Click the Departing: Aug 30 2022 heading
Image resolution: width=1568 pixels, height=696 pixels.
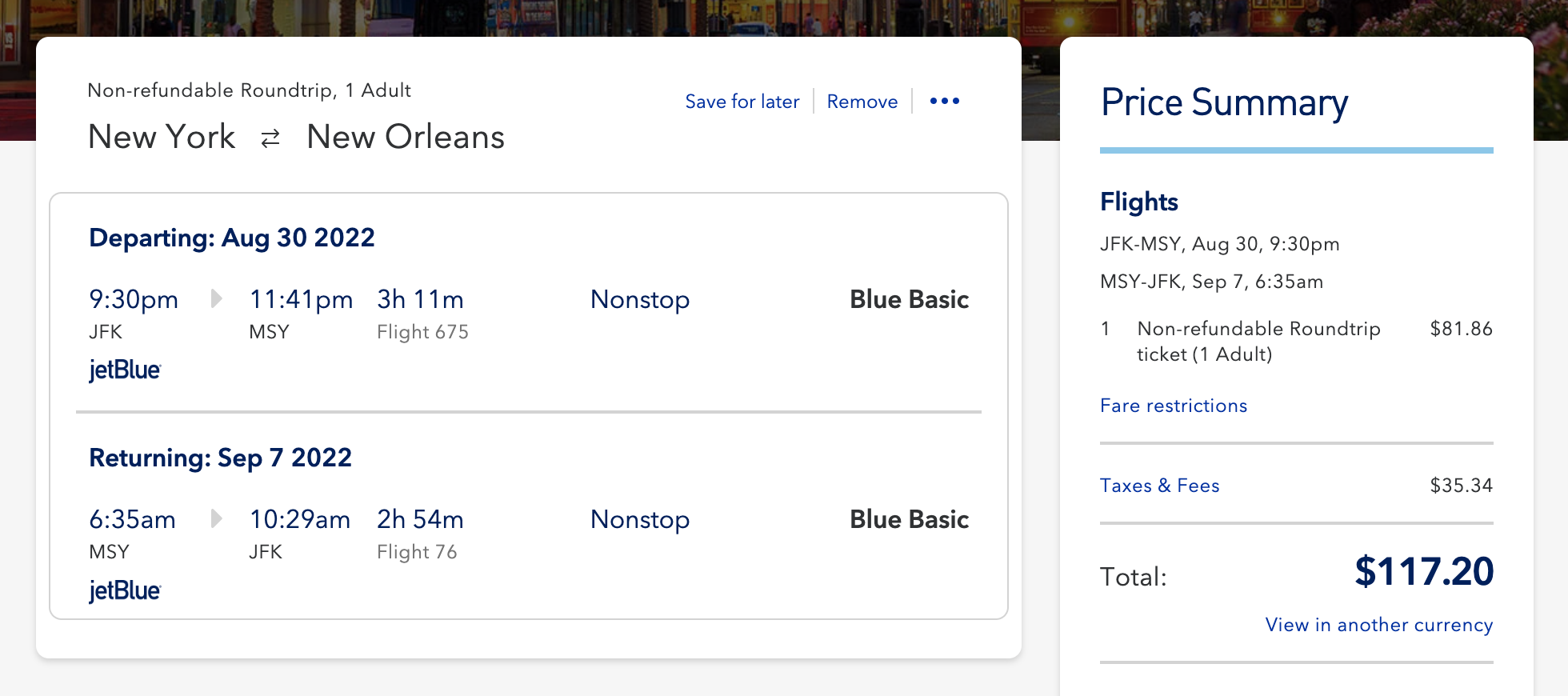click(232, 238)
